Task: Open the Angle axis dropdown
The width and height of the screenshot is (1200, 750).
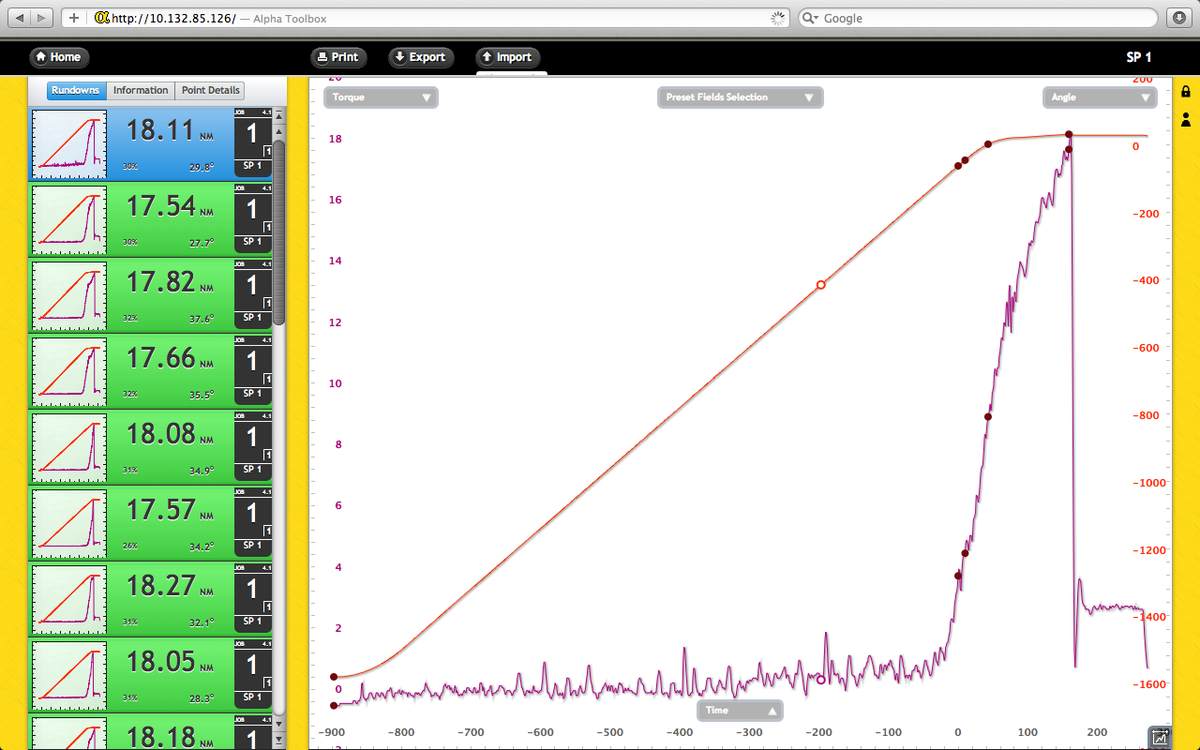Action: [x=1099, y=98]
